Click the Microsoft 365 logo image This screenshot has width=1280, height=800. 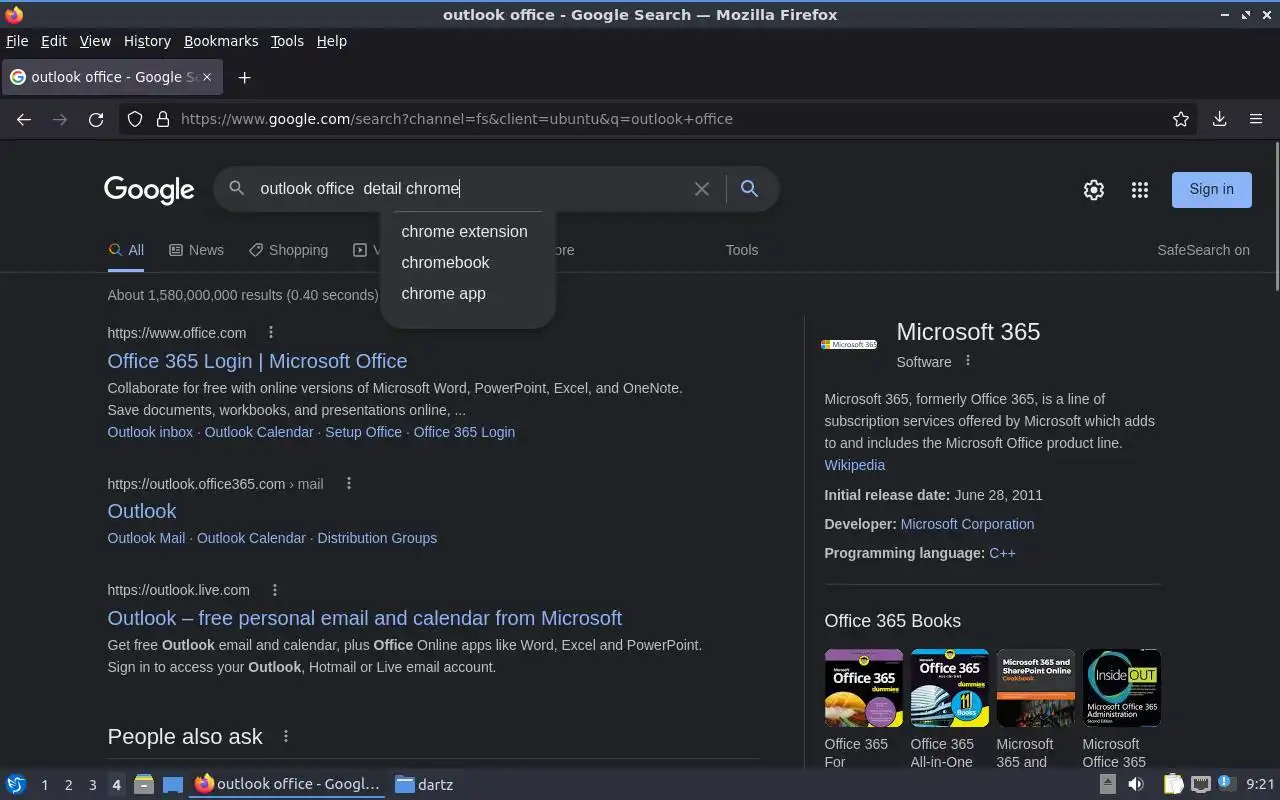pos(849,344)
